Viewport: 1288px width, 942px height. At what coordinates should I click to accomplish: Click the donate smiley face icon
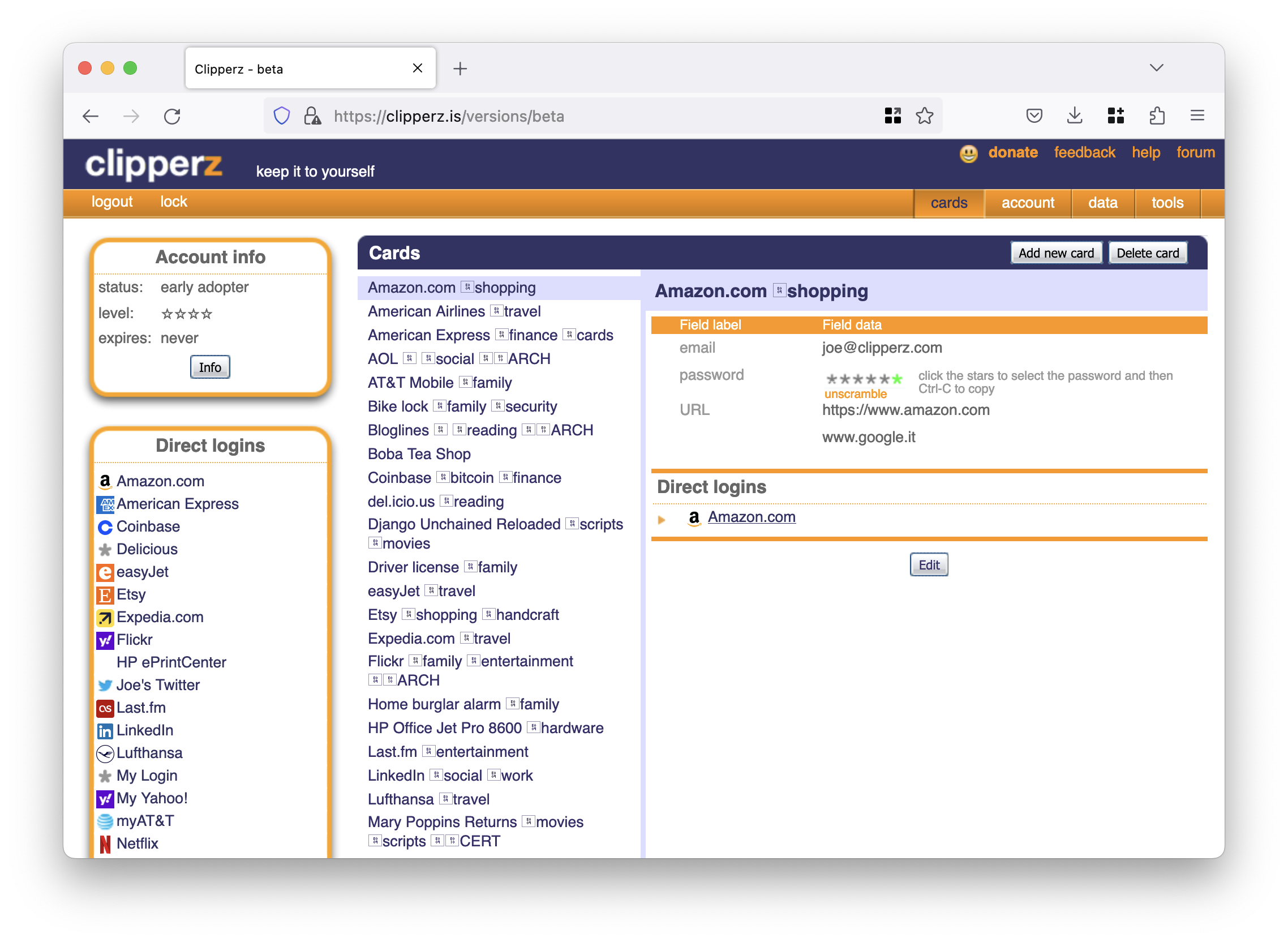[967, 152]
